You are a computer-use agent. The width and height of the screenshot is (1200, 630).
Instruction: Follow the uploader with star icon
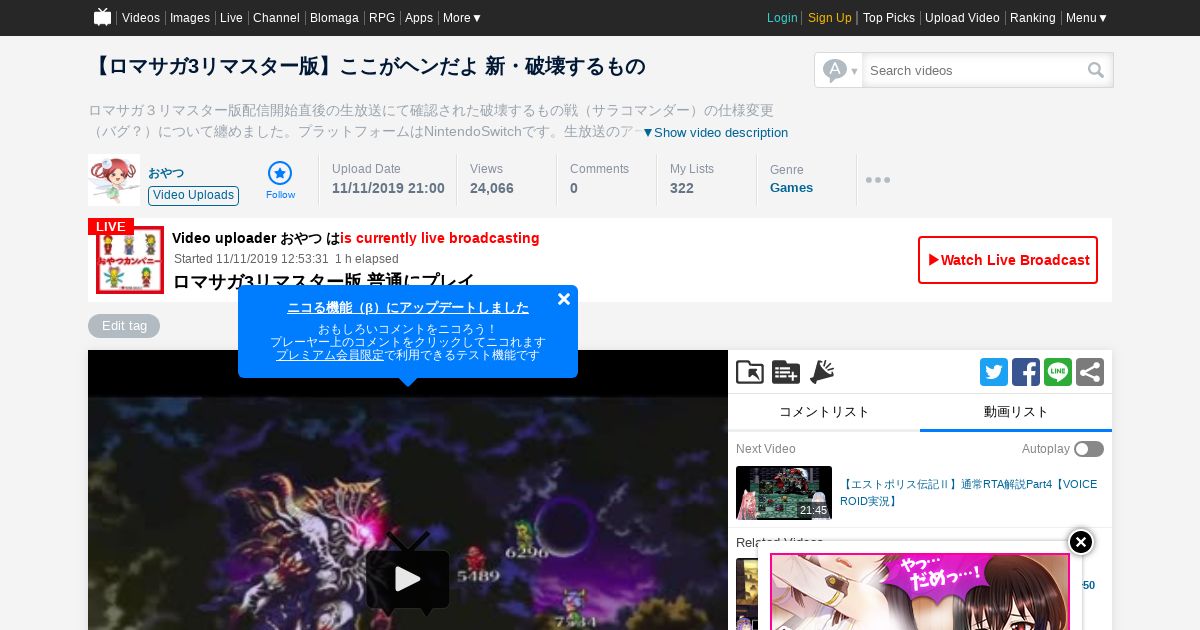(280, 180)
